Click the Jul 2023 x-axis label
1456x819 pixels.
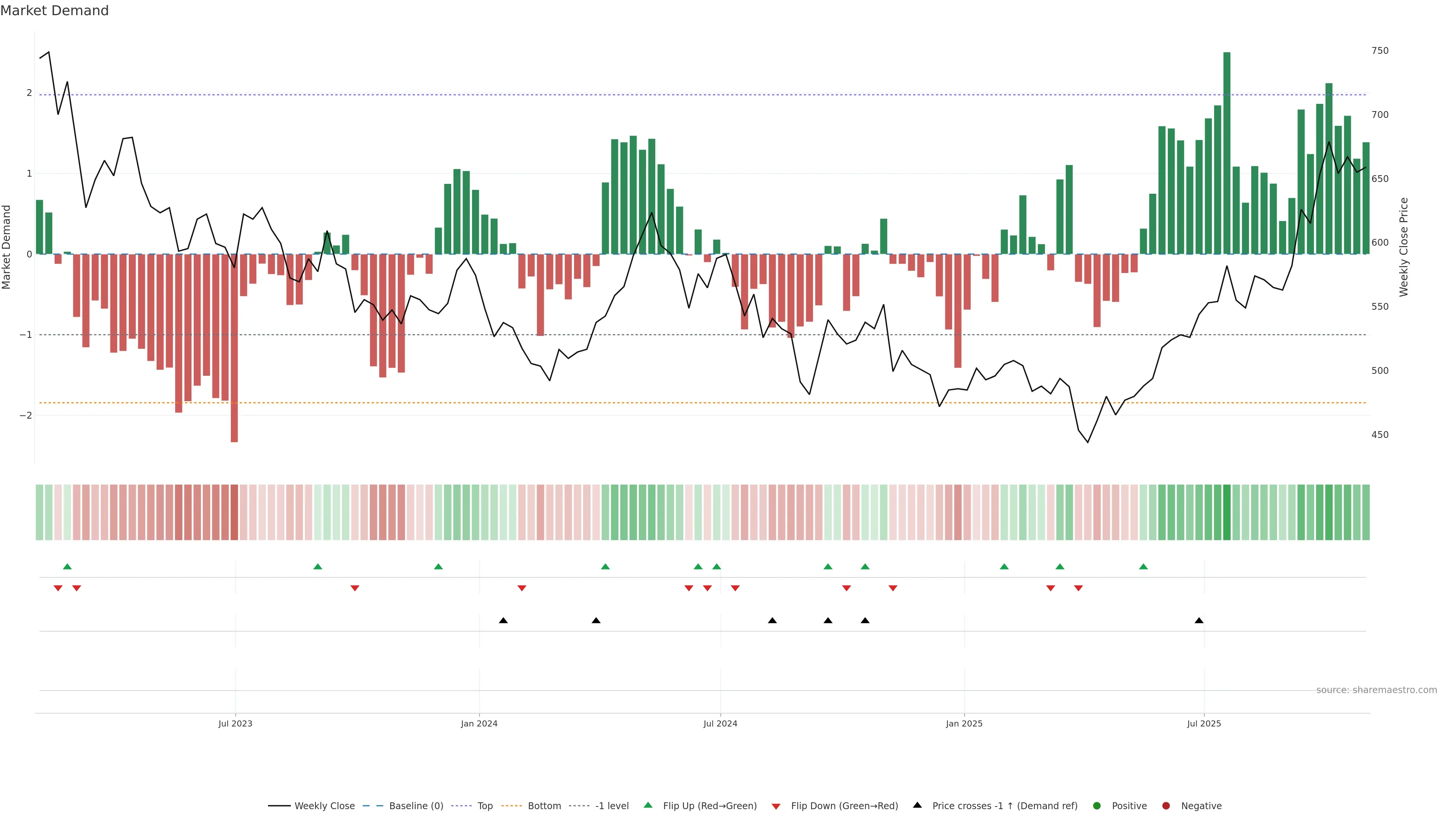click(x=235, y=723)
